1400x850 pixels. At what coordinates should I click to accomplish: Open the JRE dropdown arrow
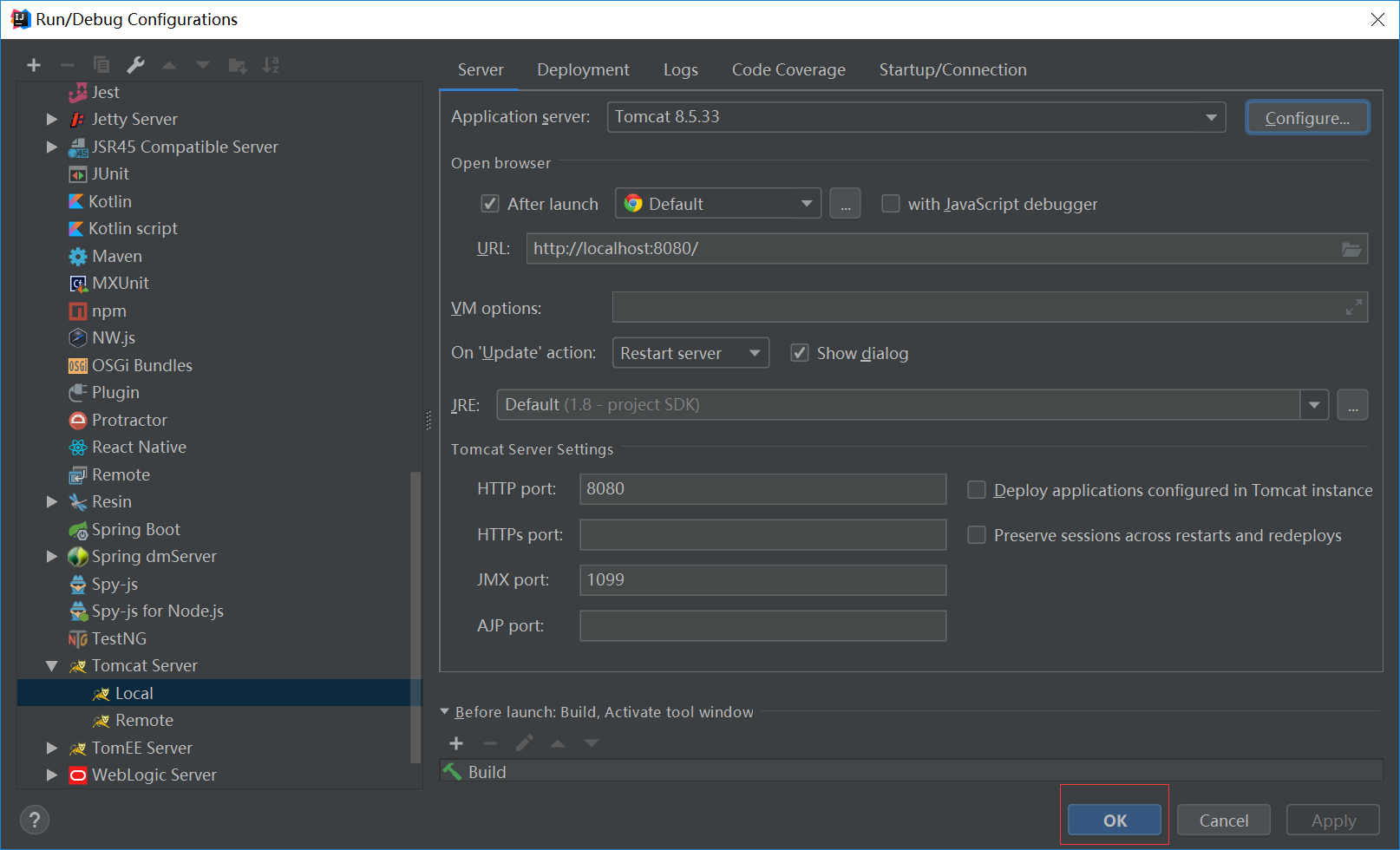click(x=1314, y=405)
